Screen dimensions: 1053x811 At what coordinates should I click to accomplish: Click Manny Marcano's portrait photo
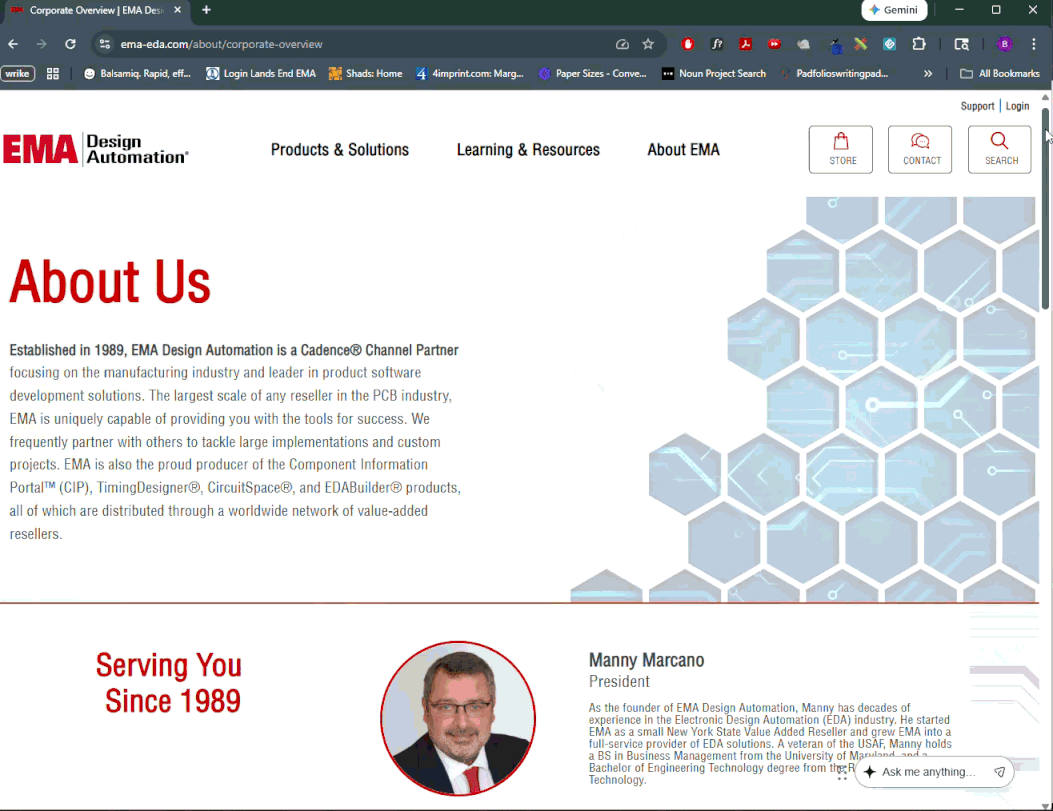click(458, 718)
